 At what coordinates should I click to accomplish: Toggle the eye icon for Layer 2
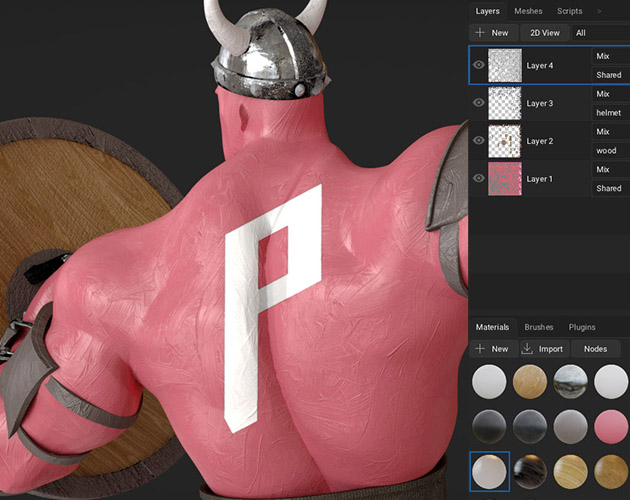click(x=479, y=140)
